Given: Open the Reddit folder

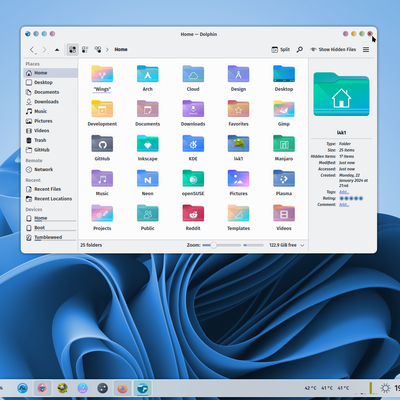Looking at the screenshot, I should [x=193, y=213].
